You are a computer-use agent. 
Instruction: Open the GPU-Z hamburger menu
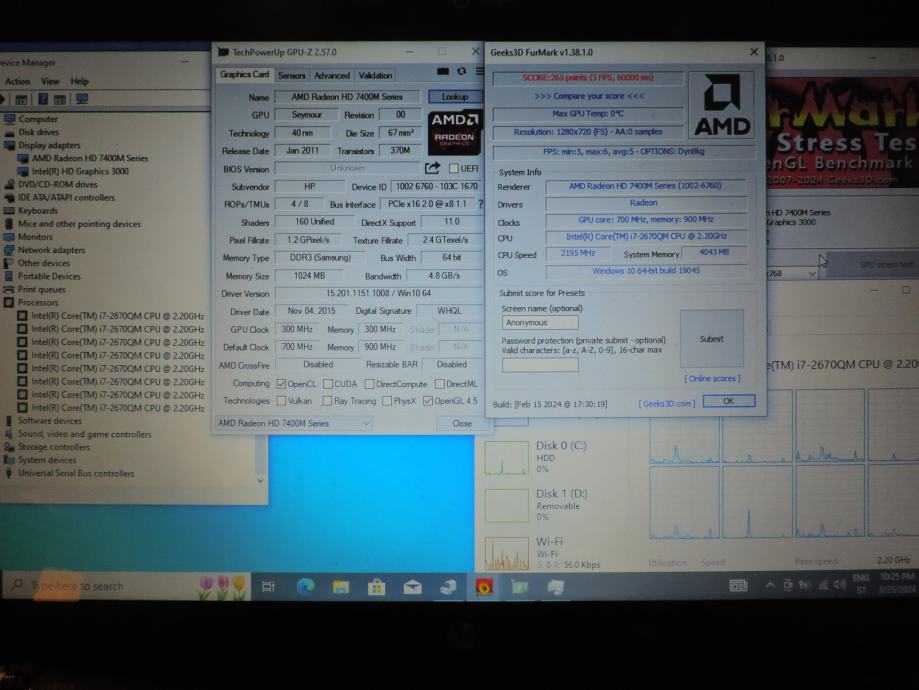tap(479, 72)
